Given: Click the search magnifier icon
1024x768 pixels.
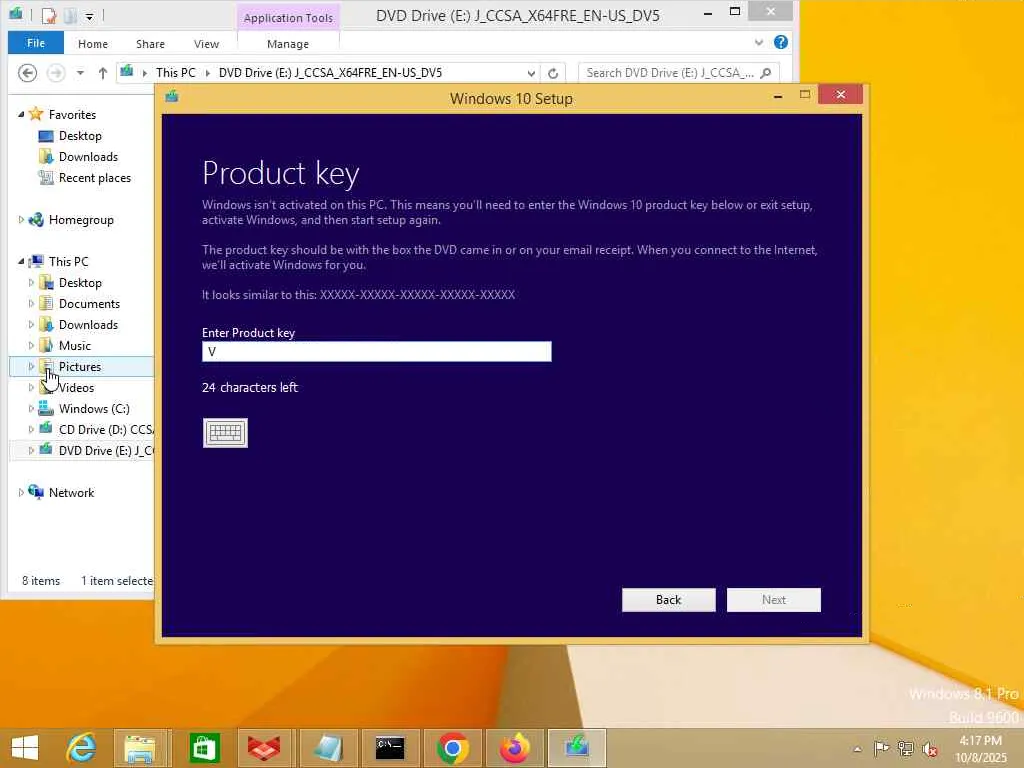Looking at the screenshot, I should click(x=766, y=72).
